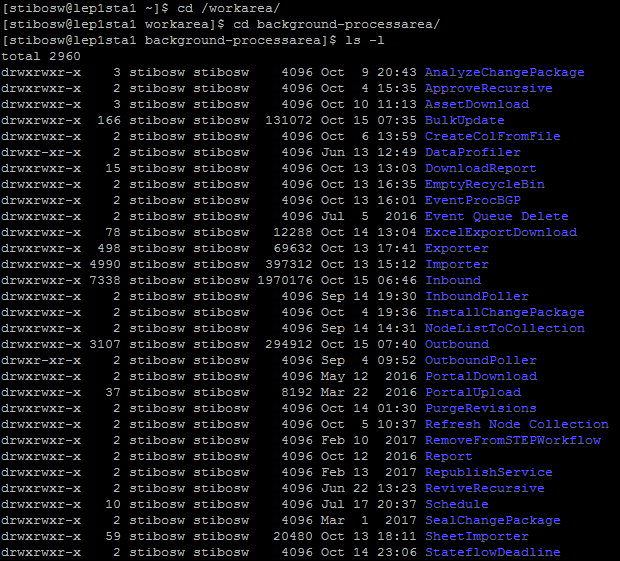Click the link count 3107
This screenshot has height=561, width=620.
tap(105, 345)
